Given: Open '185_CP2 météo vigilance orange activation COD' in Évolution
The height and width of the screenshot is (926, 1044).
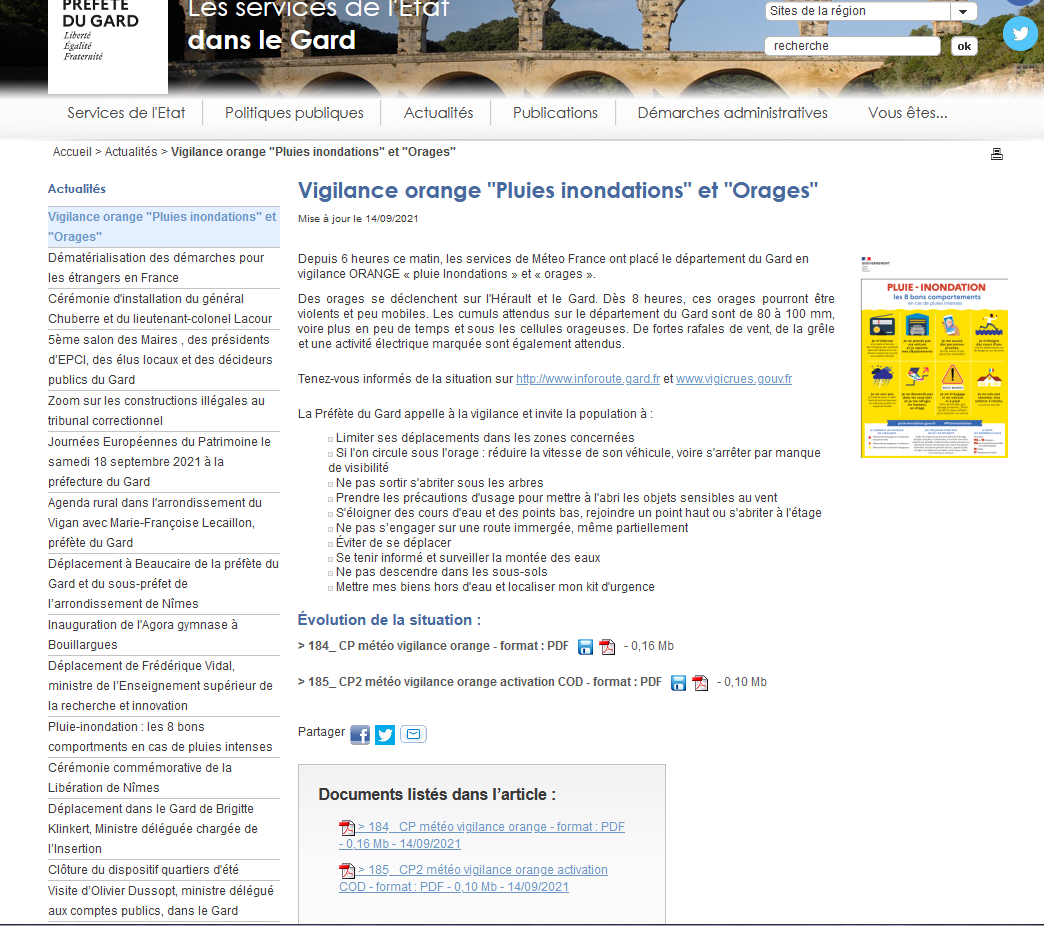Looking at the screenshot, I should point(480,682).
